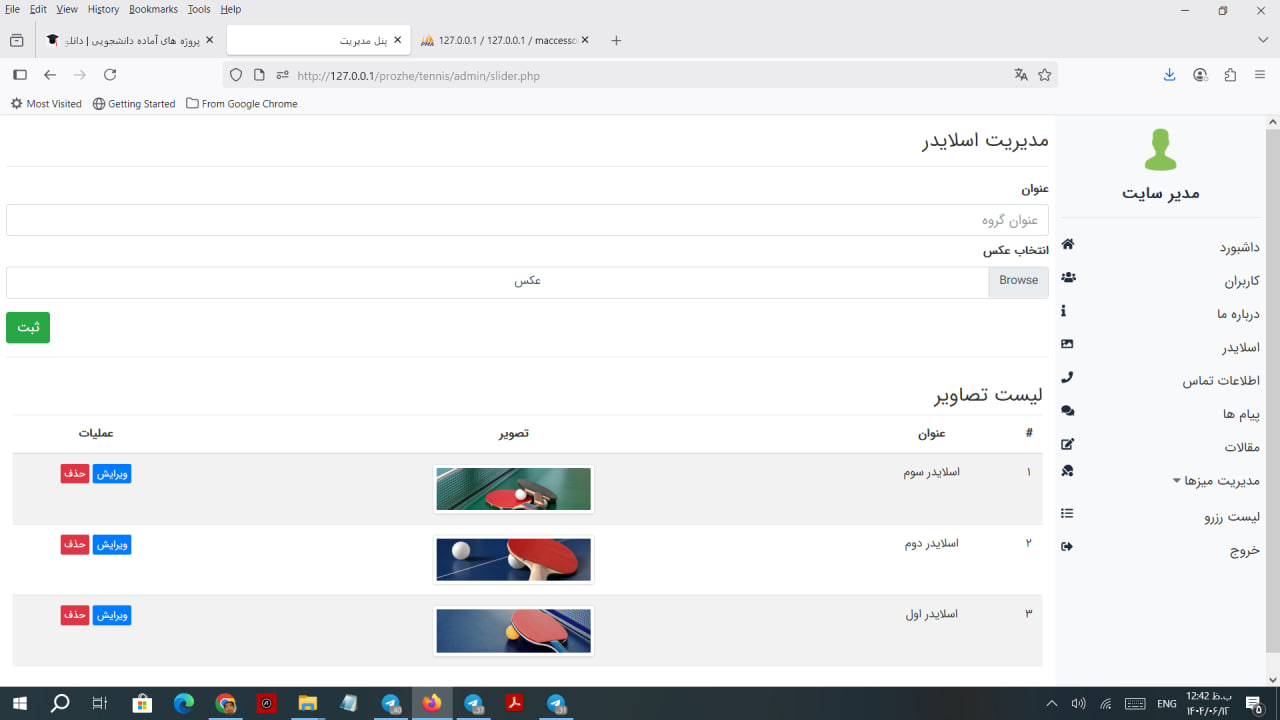Expand the مدیریت میزها dropdown menu

click(x=1216, y=481)
